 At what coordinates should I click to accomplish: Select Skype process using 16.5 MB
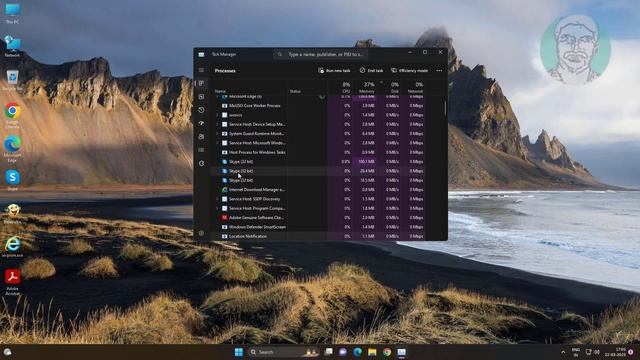click(x=319, y=180)
